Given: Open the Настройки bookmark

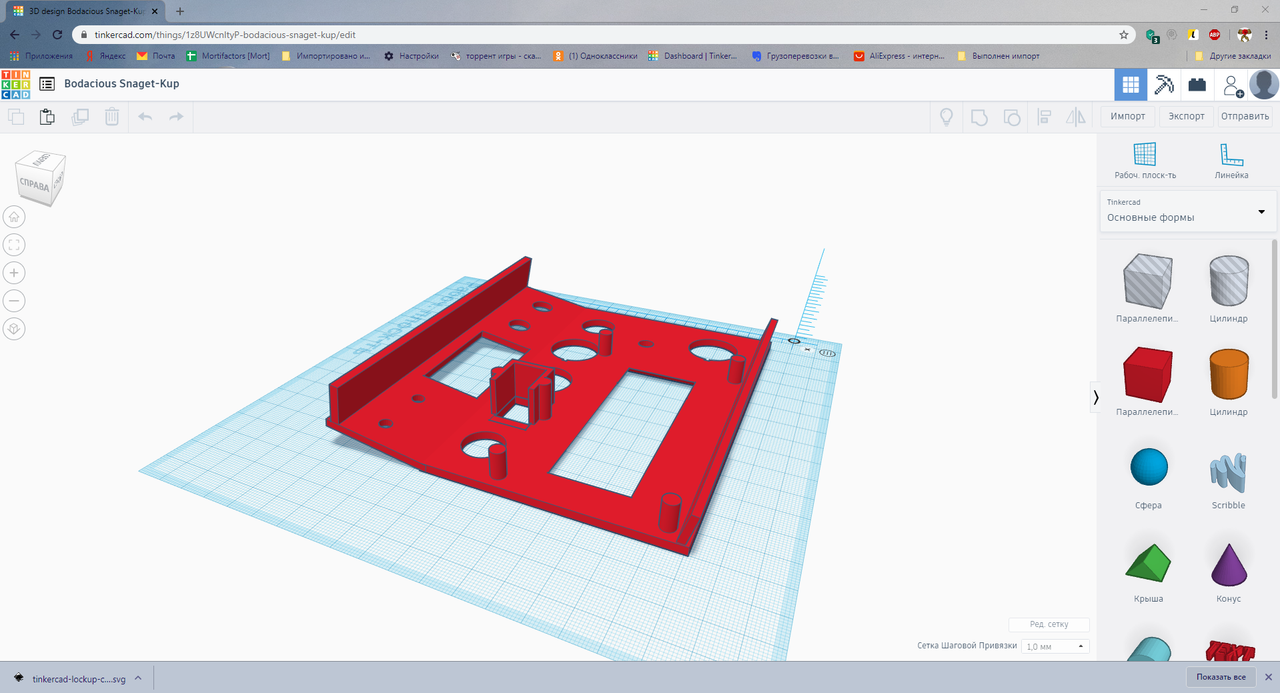Looking at the screenshot, I should click(411, 56).
